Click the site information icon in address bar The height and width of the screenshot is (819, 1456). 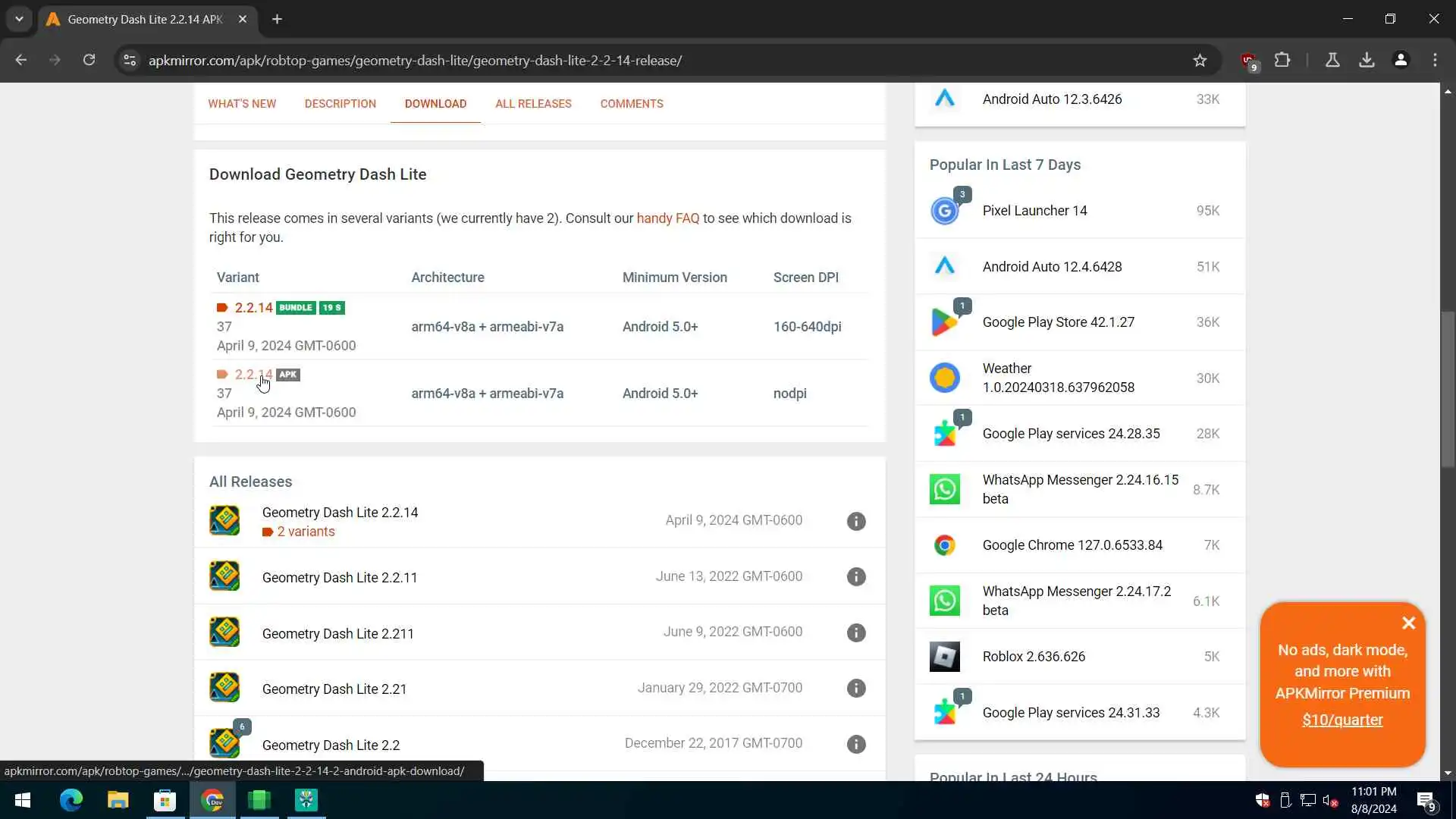click(130, 61)
